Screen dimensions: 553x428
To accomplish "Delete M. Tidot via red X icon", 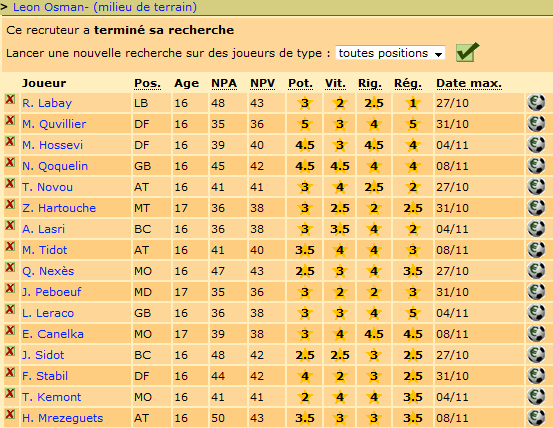I will pyautogui.click(x=10, y=246).
